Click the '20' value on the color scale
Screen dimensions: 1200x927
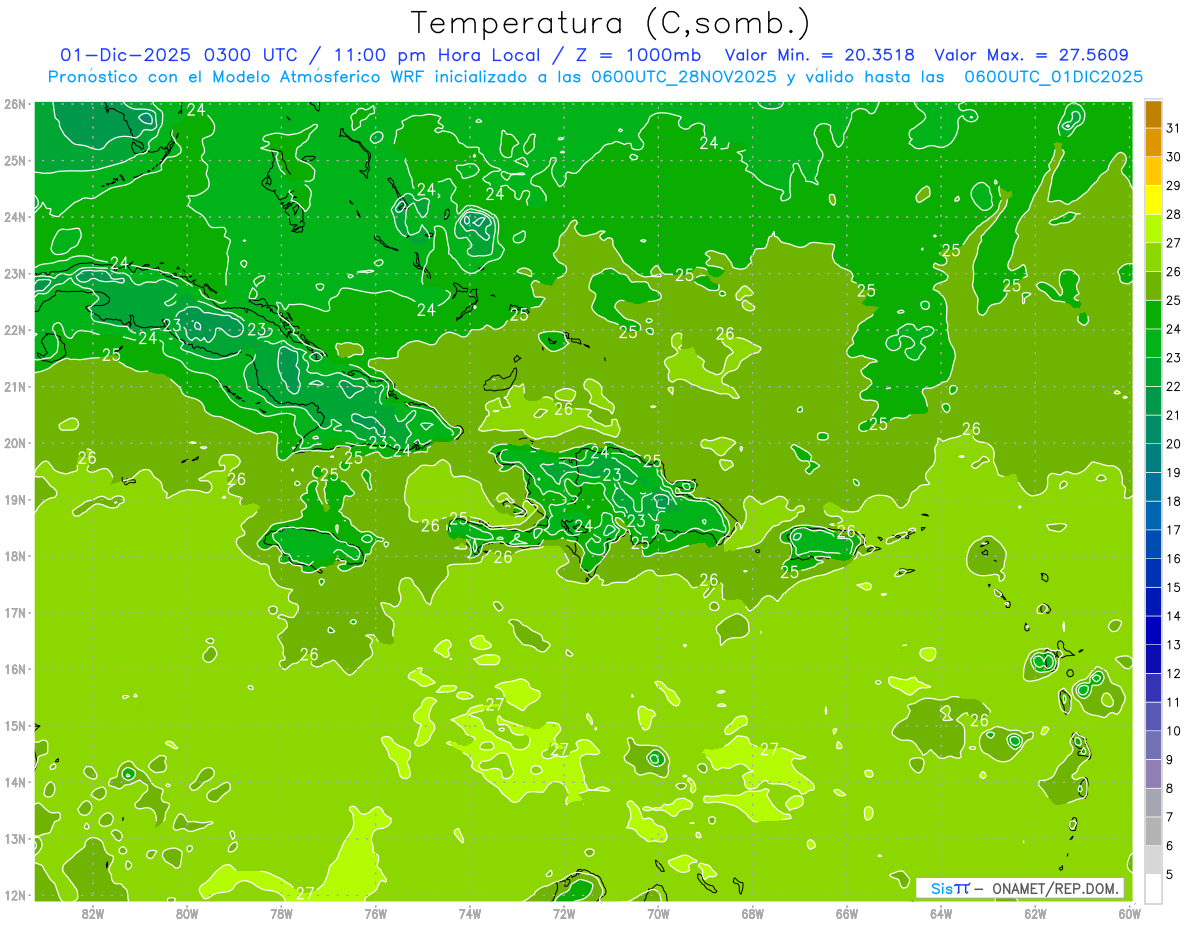pos(1173,444)
